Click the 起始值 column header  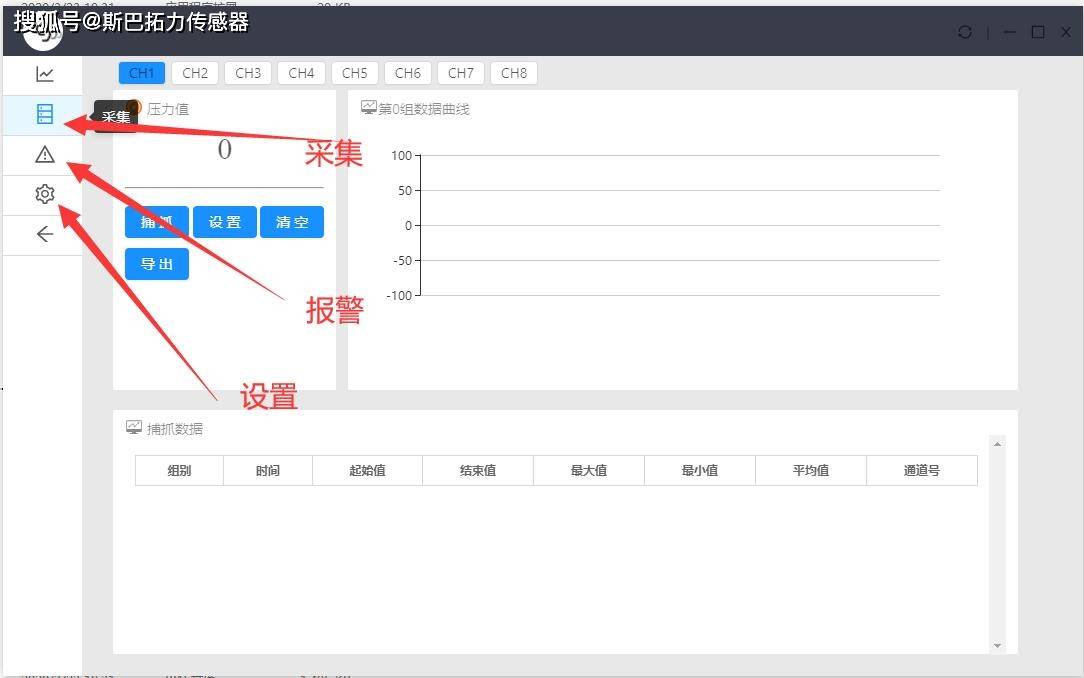click(367, 471)
